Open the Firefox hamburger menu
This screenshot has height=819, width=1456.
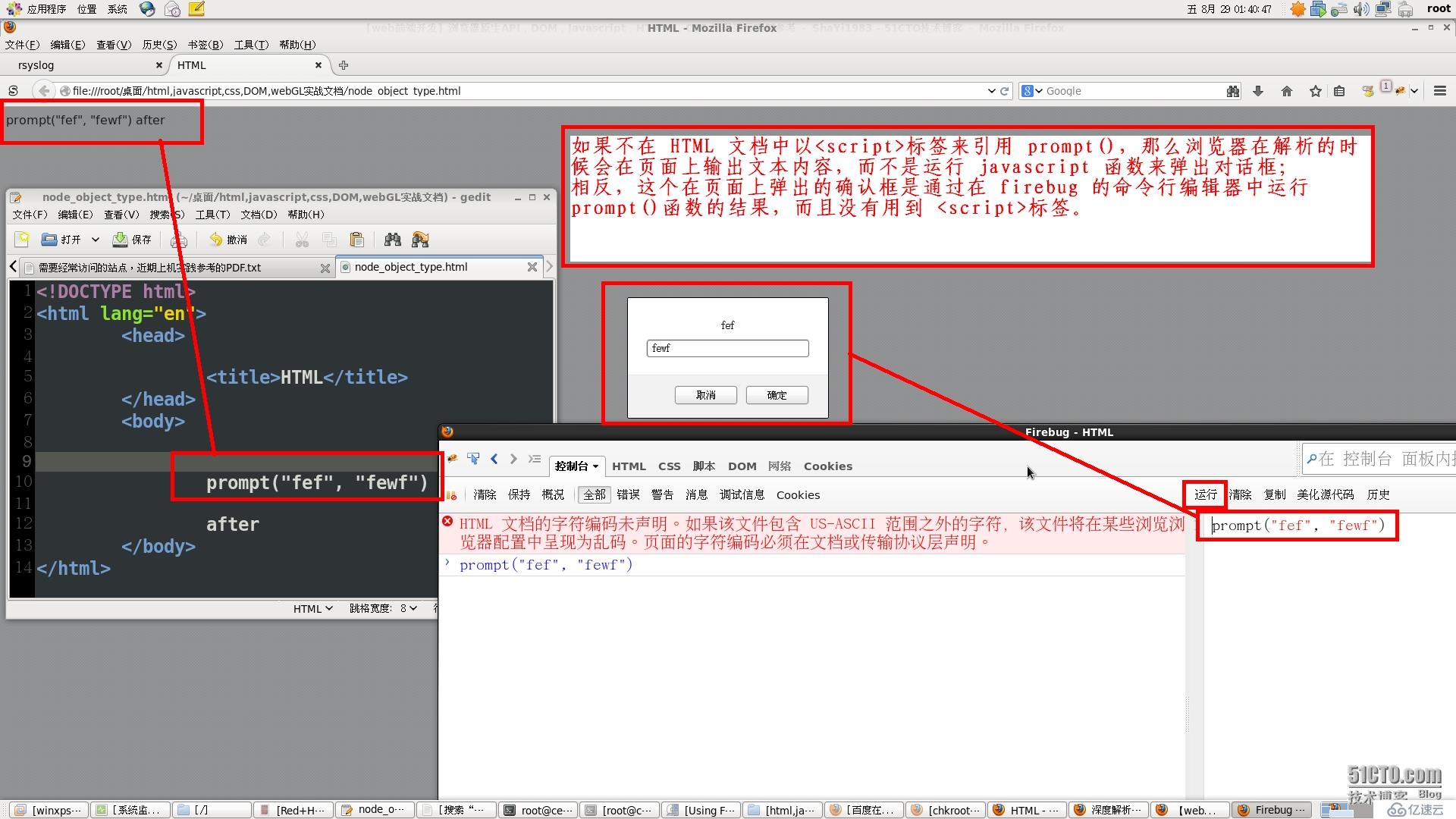[x=1440, y=91]
